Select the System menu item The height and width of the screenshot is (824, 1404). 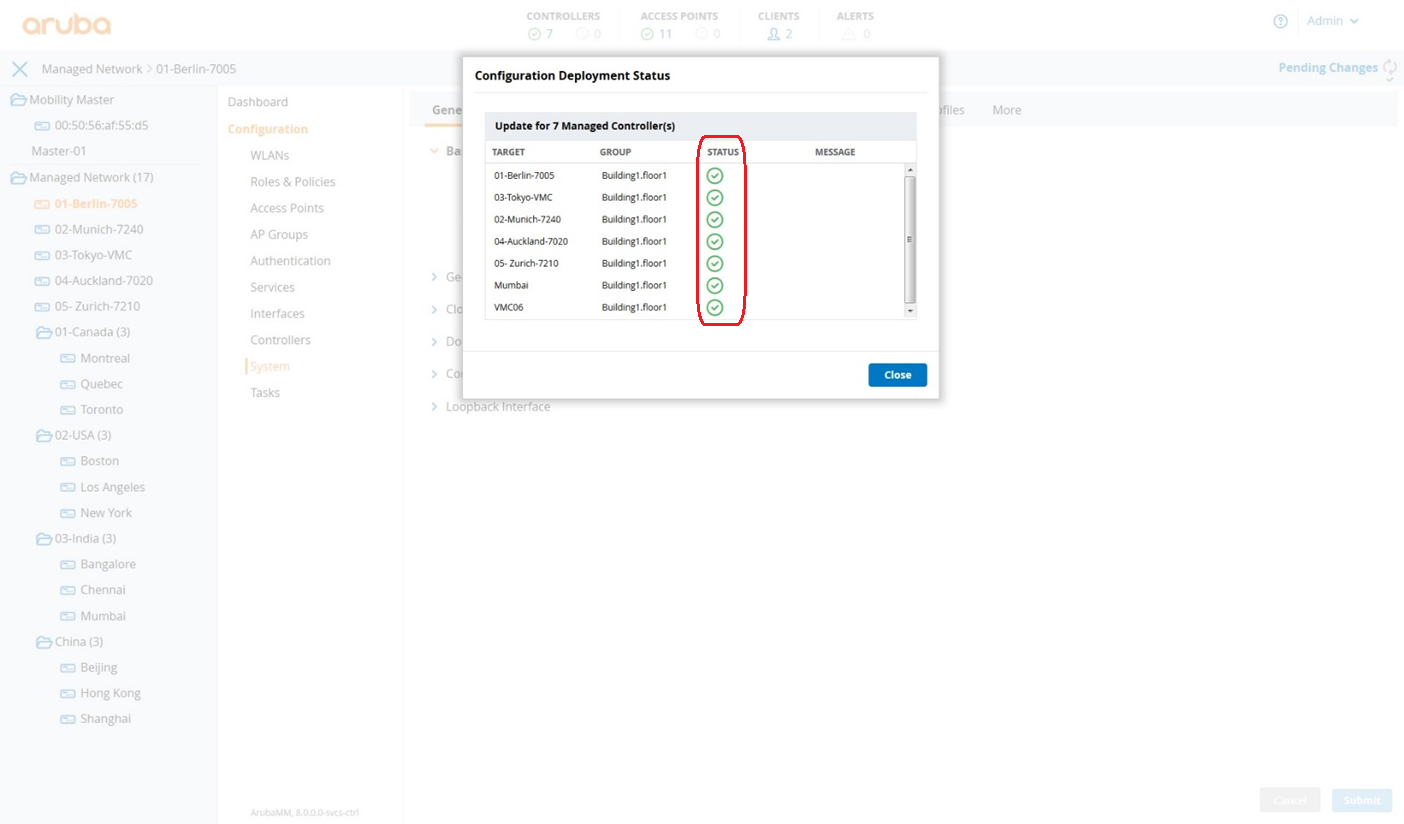click(270, 367)
